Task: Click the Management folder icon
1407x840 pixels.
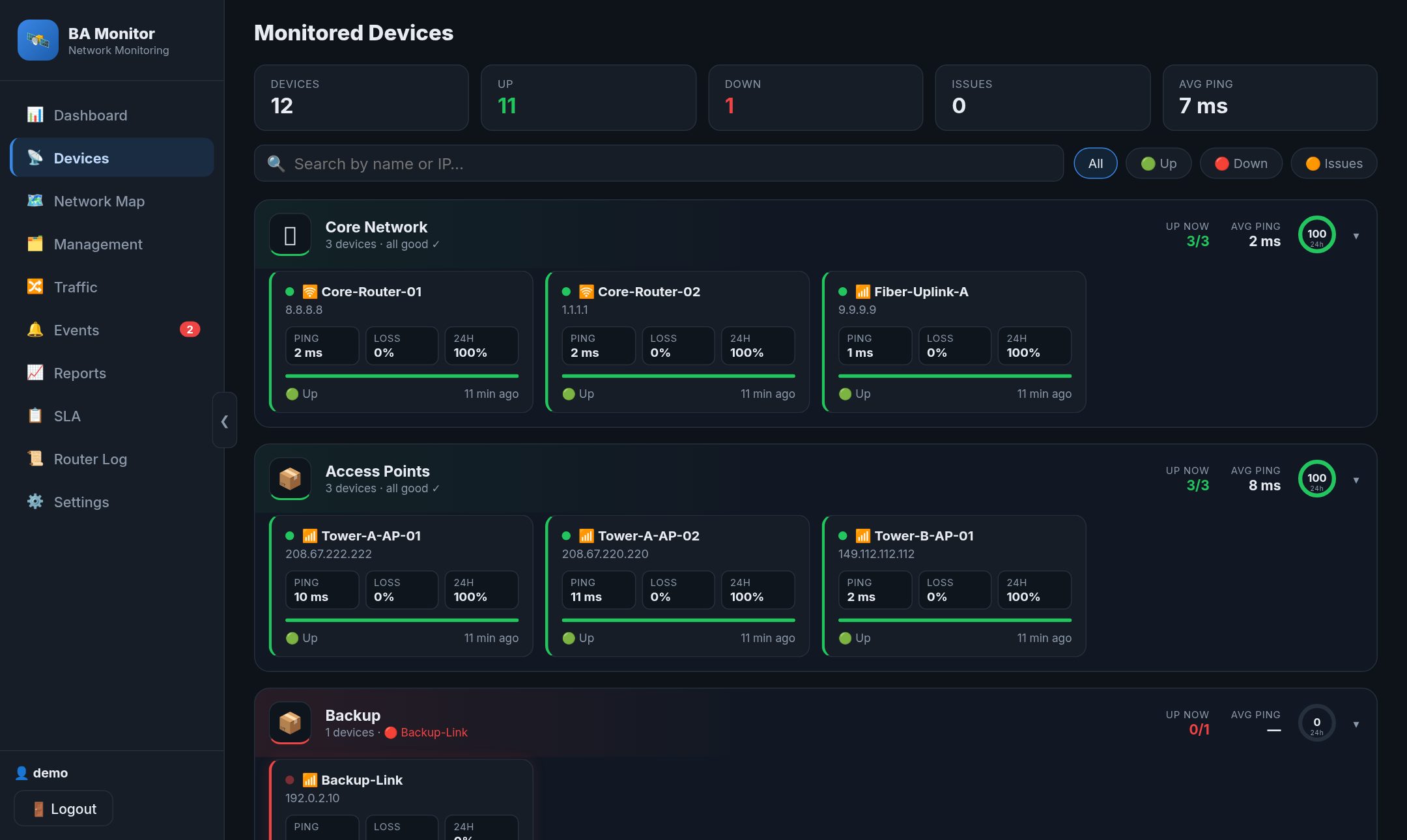Action: 35,244
